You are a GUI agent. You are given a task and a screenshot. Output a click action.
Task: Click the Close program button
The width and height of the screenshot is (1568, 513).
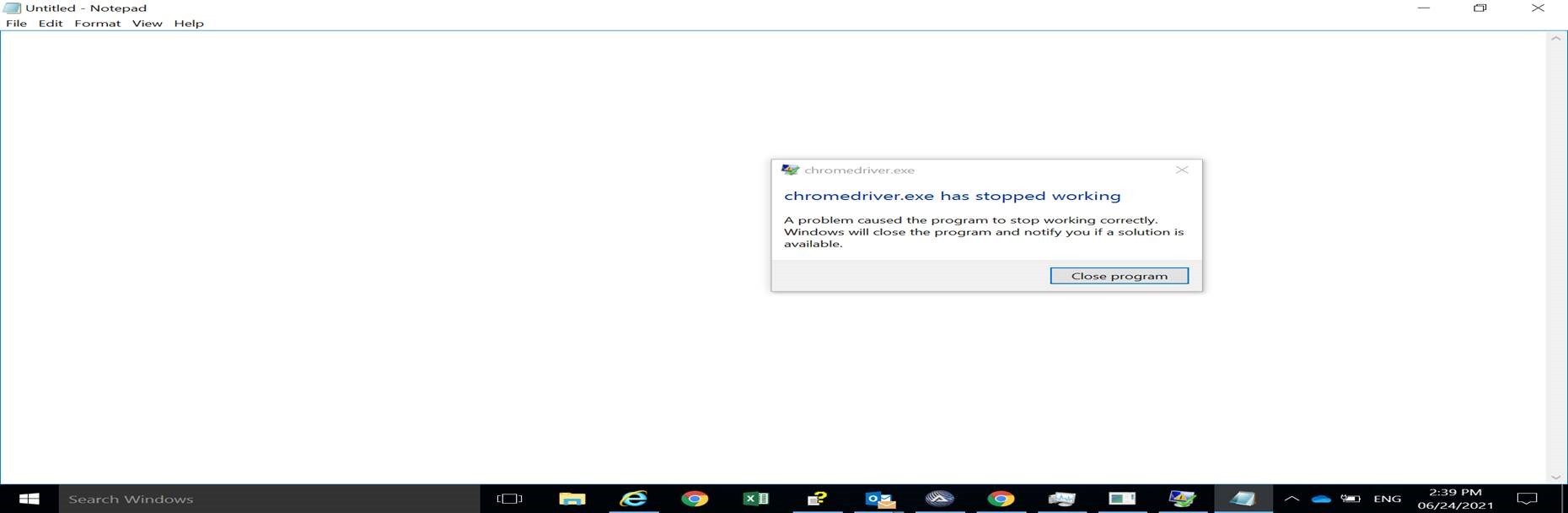click(1119, 276)
